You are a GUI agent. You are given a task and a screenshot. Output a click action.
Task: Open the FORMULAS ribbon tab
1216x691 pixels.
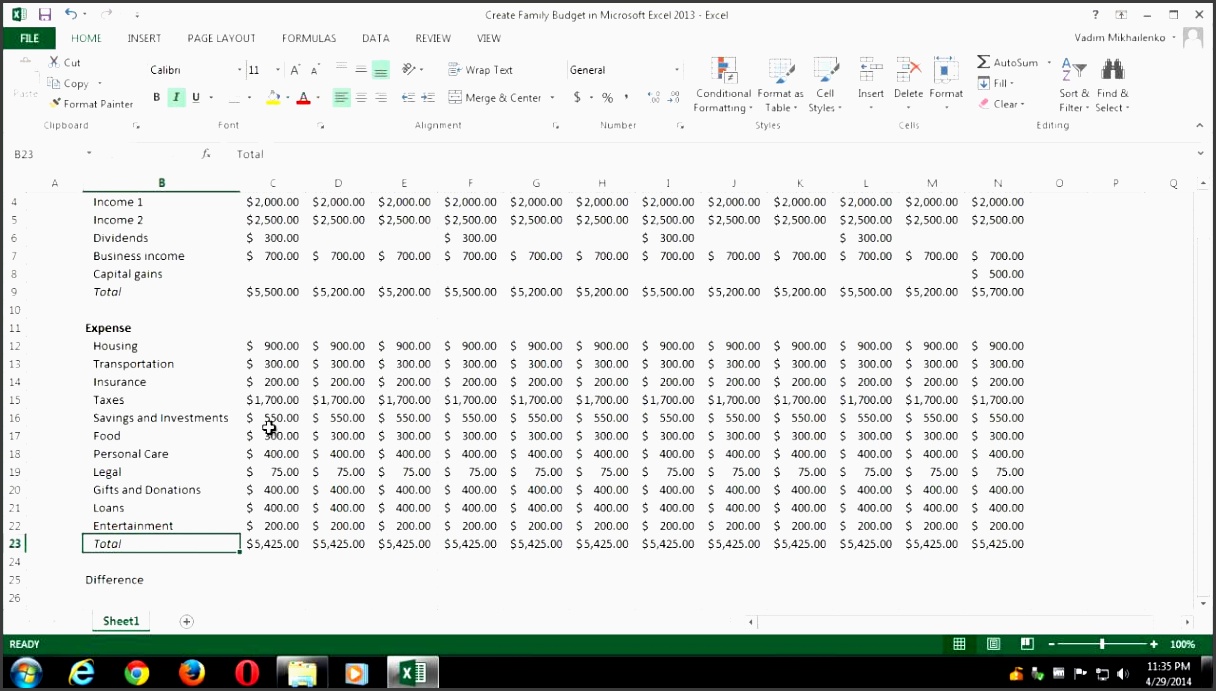(x=308, y=38)
